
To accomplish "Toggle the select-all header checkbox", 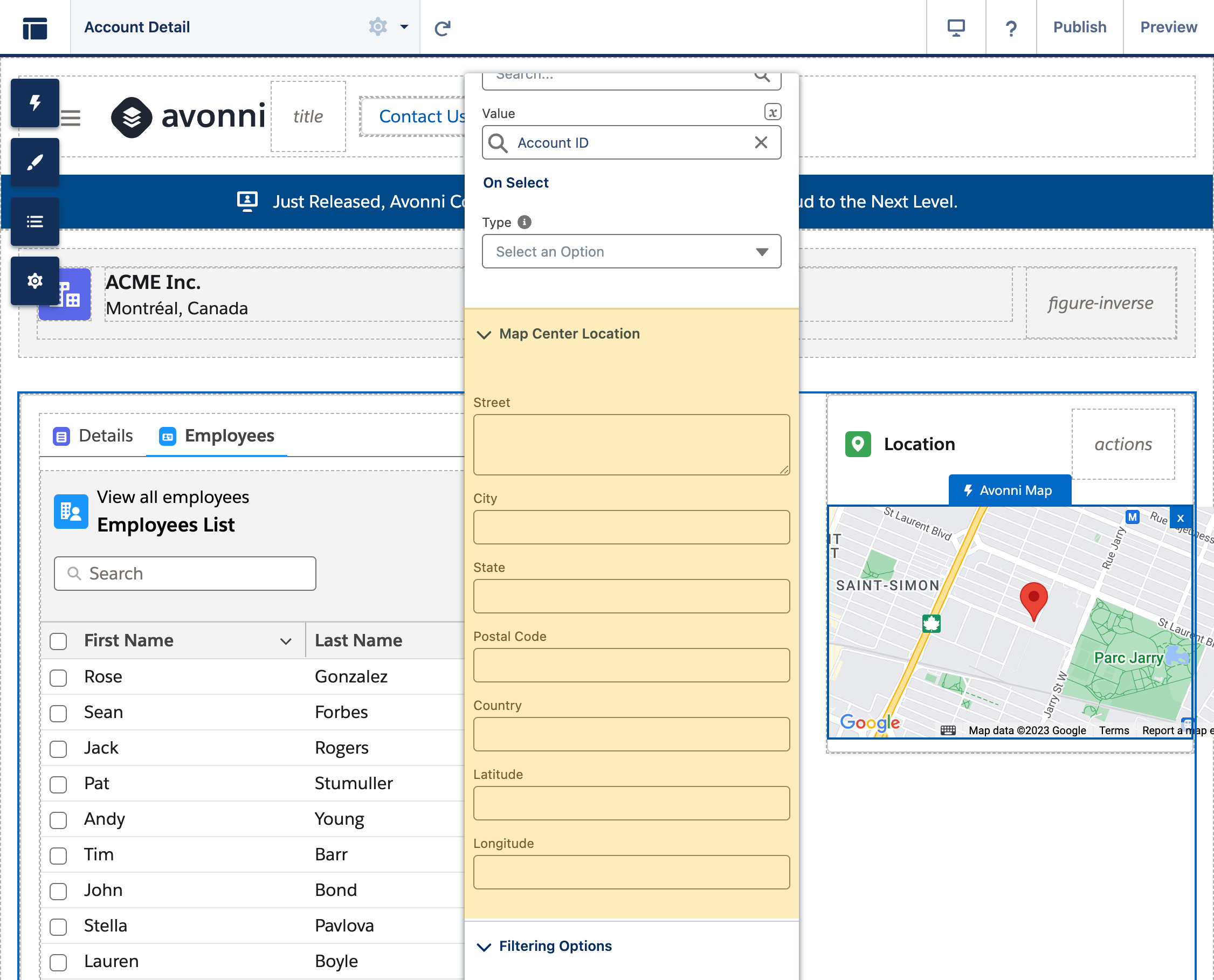I will [x=58, y=641].
